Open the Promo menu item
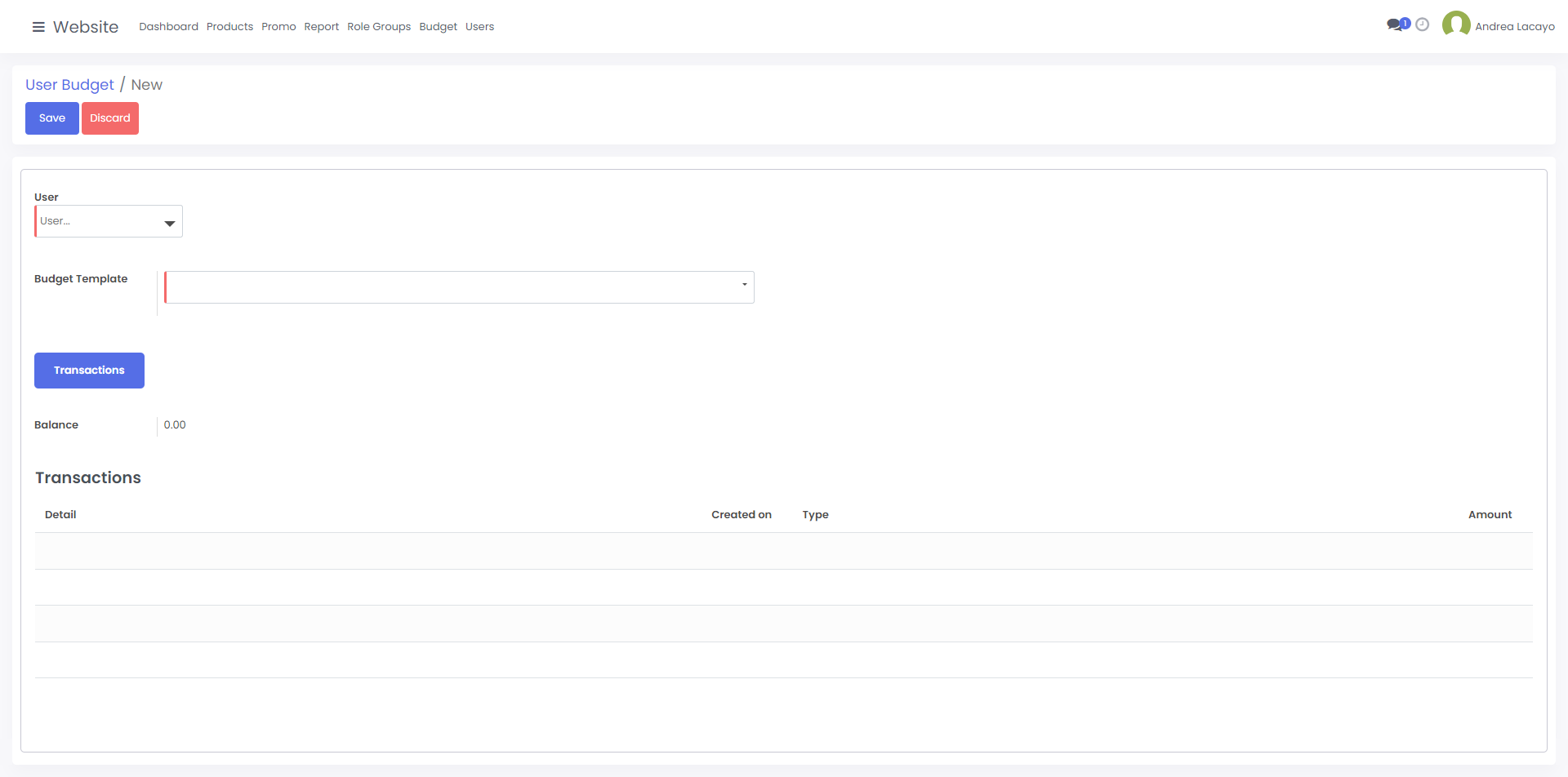The image size is (1568, 777). (278, 27)
